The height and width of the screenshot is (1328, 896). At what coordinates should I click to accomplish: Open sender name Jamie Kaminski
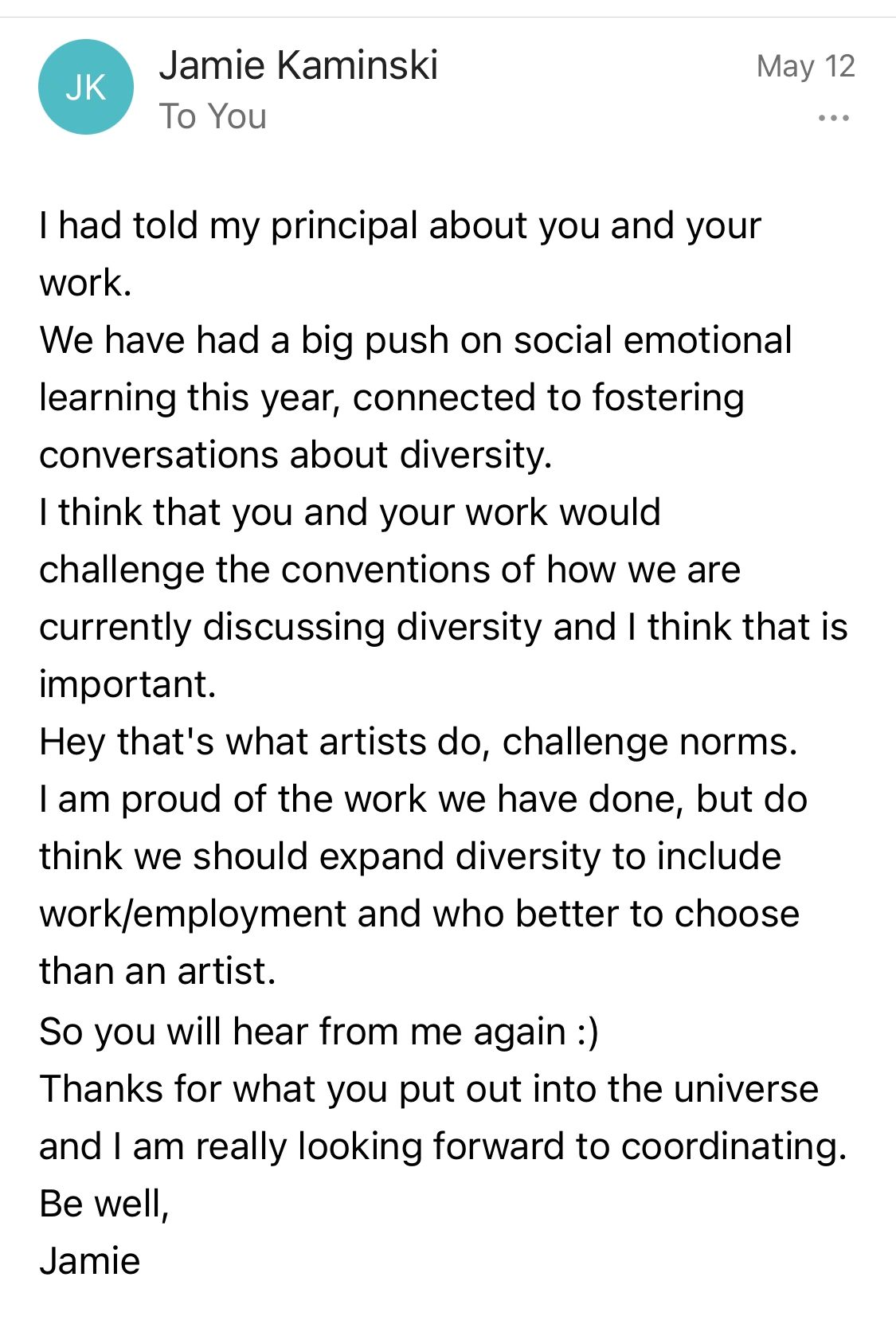click(298, 65)
